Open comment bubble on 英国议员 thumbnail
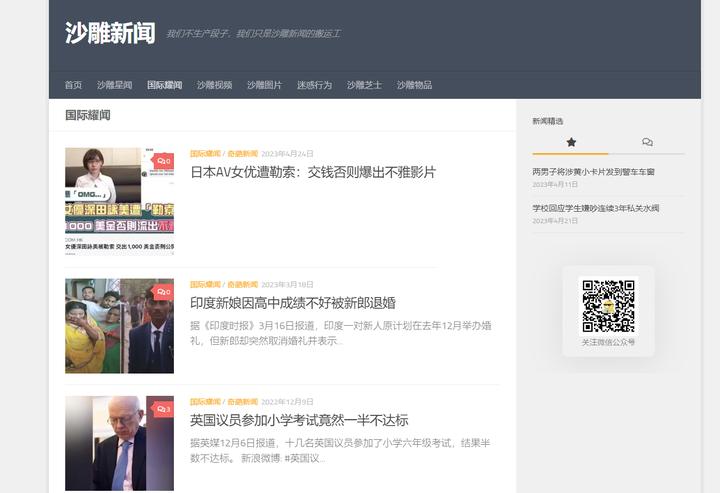Viewport: 720px width, 493px height. tap(163, 409)
